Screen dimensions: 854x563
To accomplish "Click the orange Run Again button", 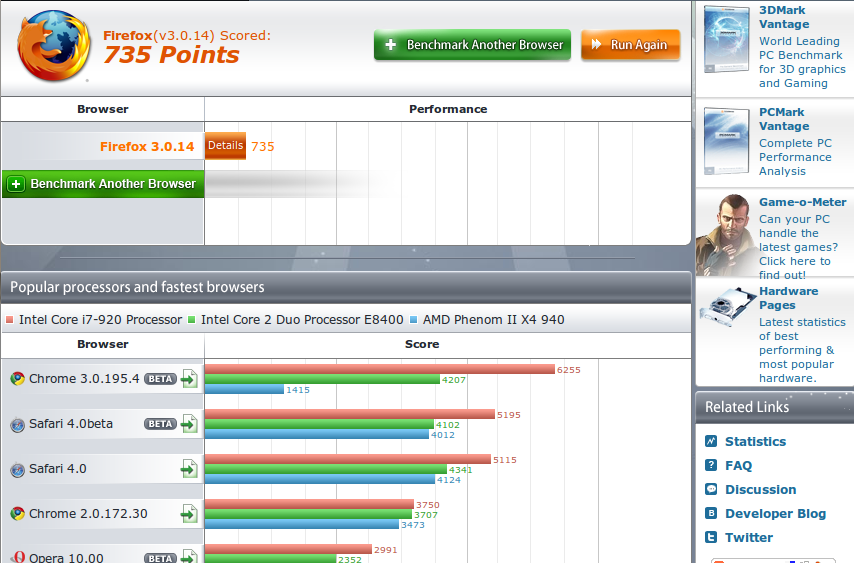I will 630,45.
